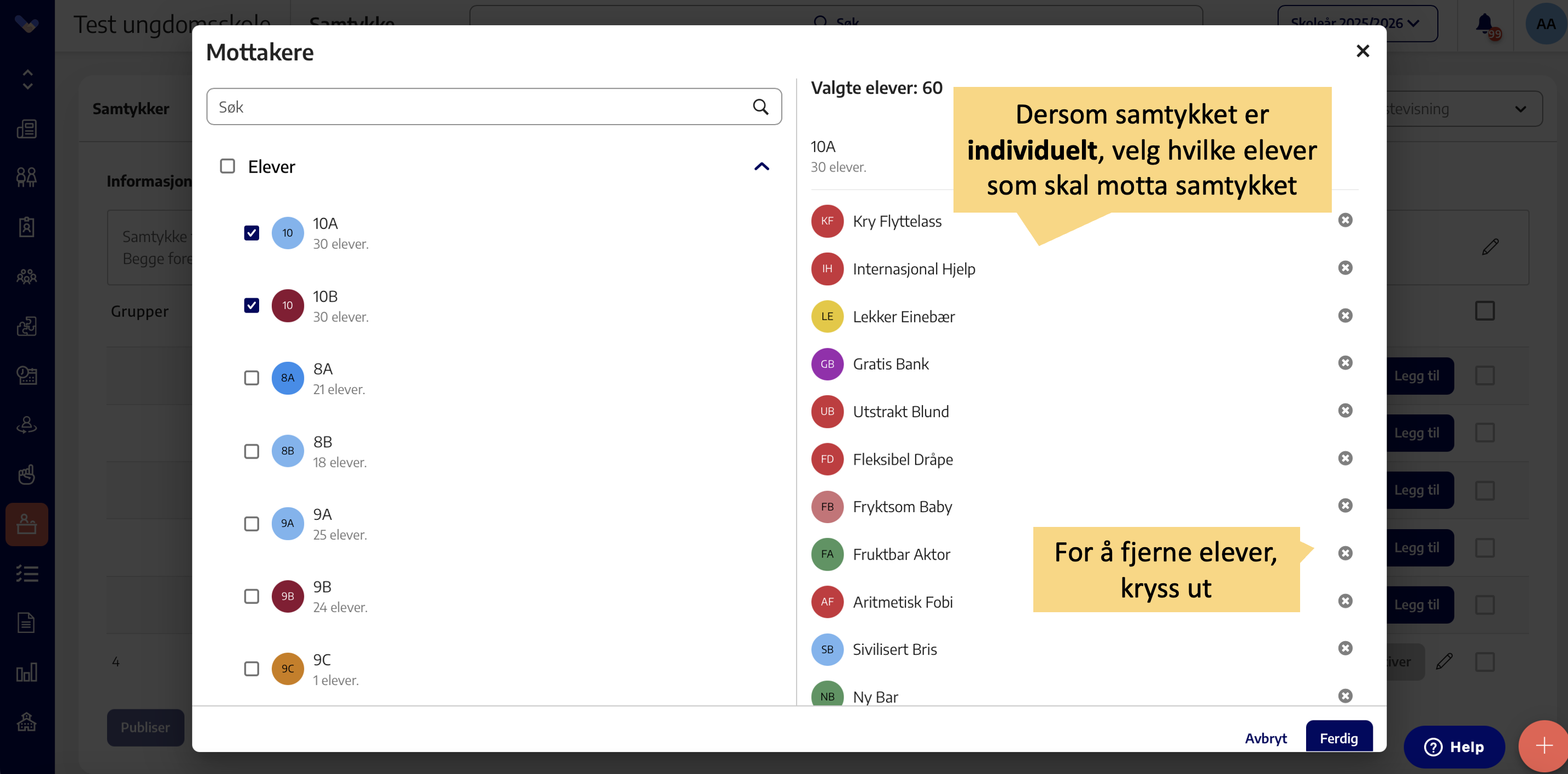Image resolution: width=1568 pixels, height=774 pixels.
Task: Check the 8A class checkbox
Action: tap(251, 378)
